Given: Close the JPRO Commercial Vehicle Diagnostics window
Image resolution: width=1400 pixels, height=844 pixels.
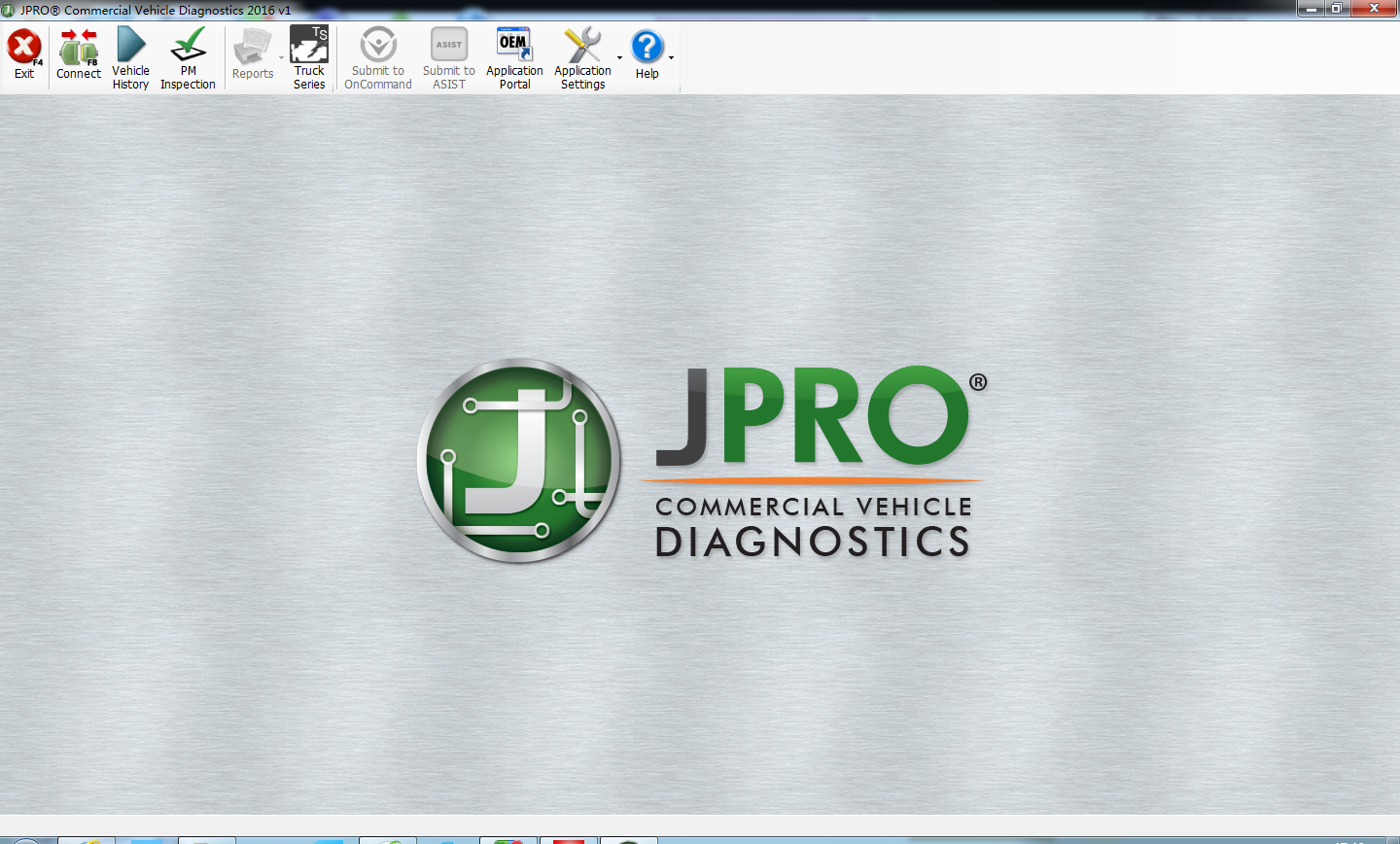Looking at the screenshot, I should tap(1375, 9).
